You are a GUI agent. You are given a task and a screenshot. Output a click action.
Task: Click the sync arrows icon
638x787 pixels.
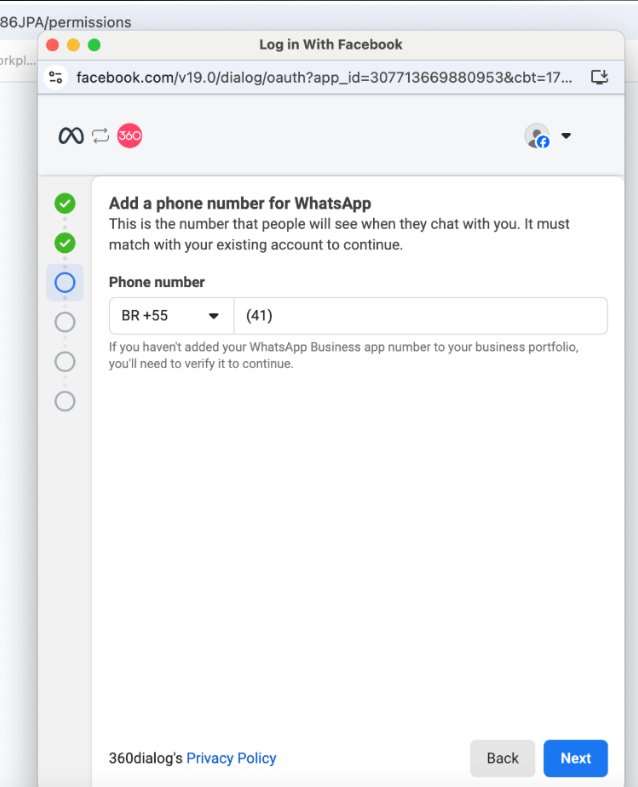tap(100, 136)
